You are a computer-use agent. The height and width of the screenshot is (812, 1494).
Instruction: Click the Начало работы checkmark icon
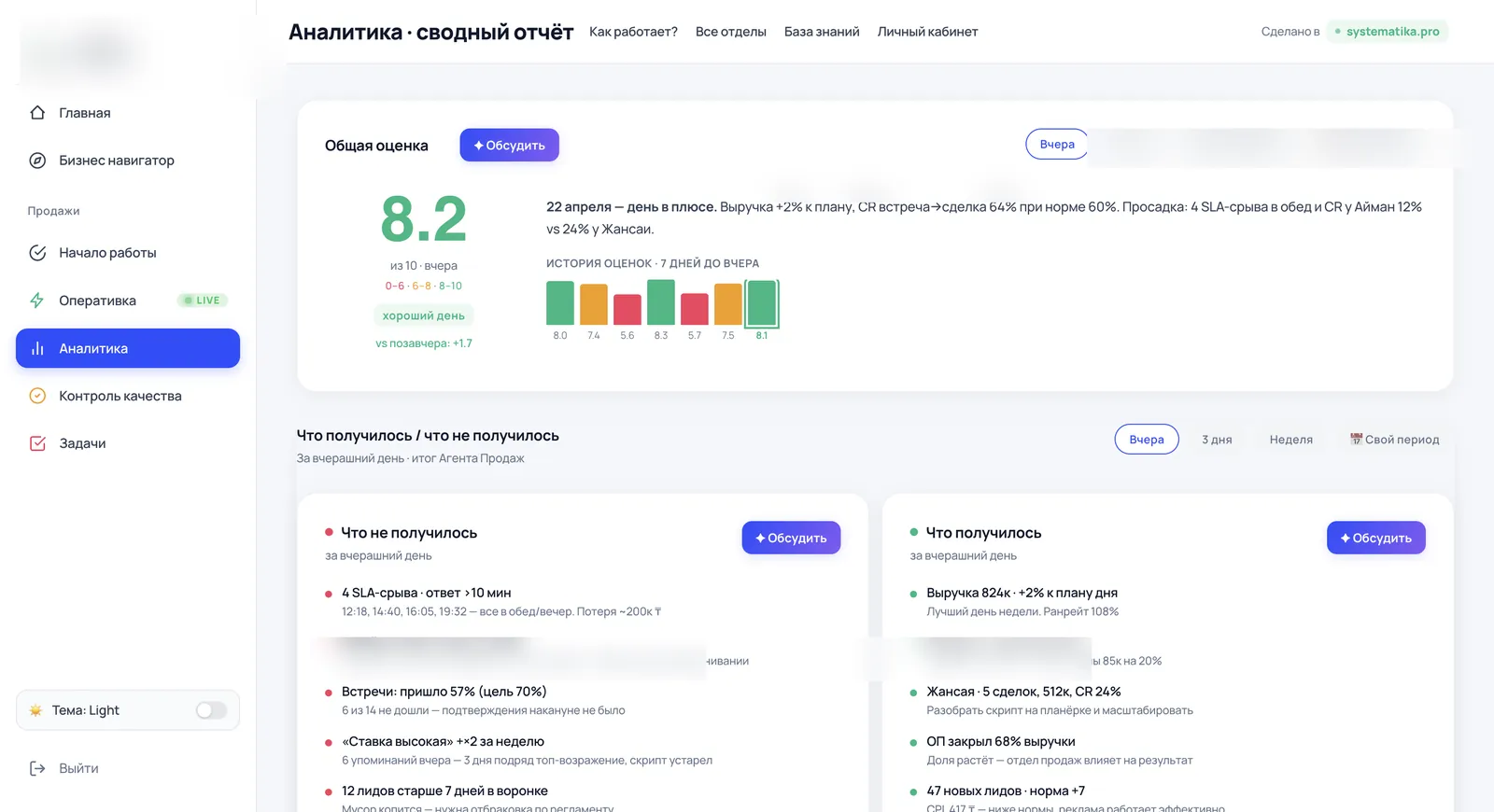[37, 253]
